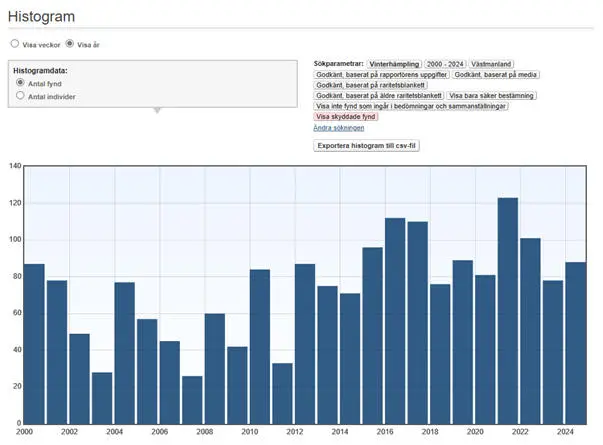This screenshot has height=445, width=603.
Task: Click the 'Västmanland' region tag
Action: point(497,63)
